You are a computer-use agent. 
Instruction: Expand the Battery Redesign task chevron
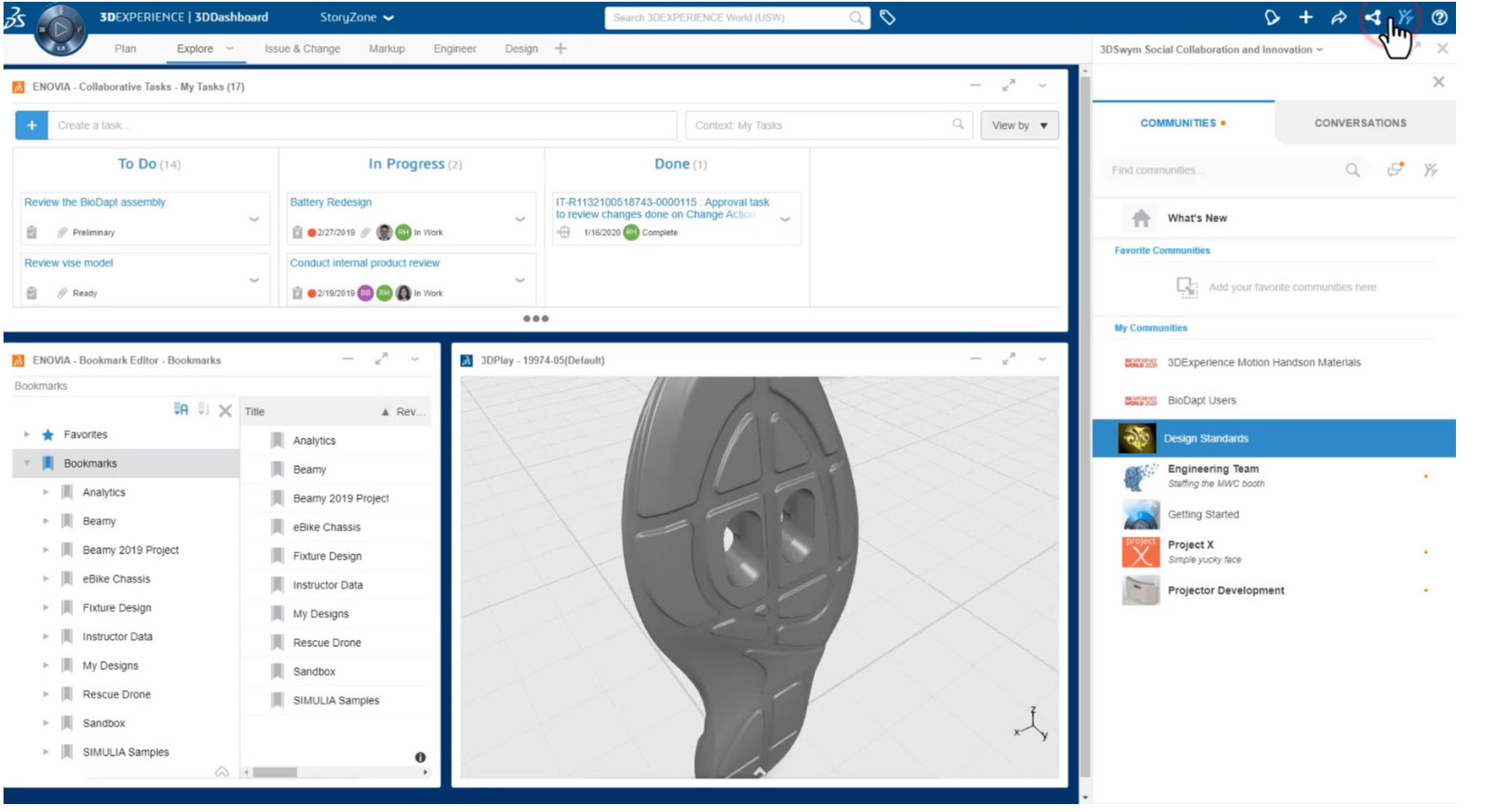[x=520, y=219]
